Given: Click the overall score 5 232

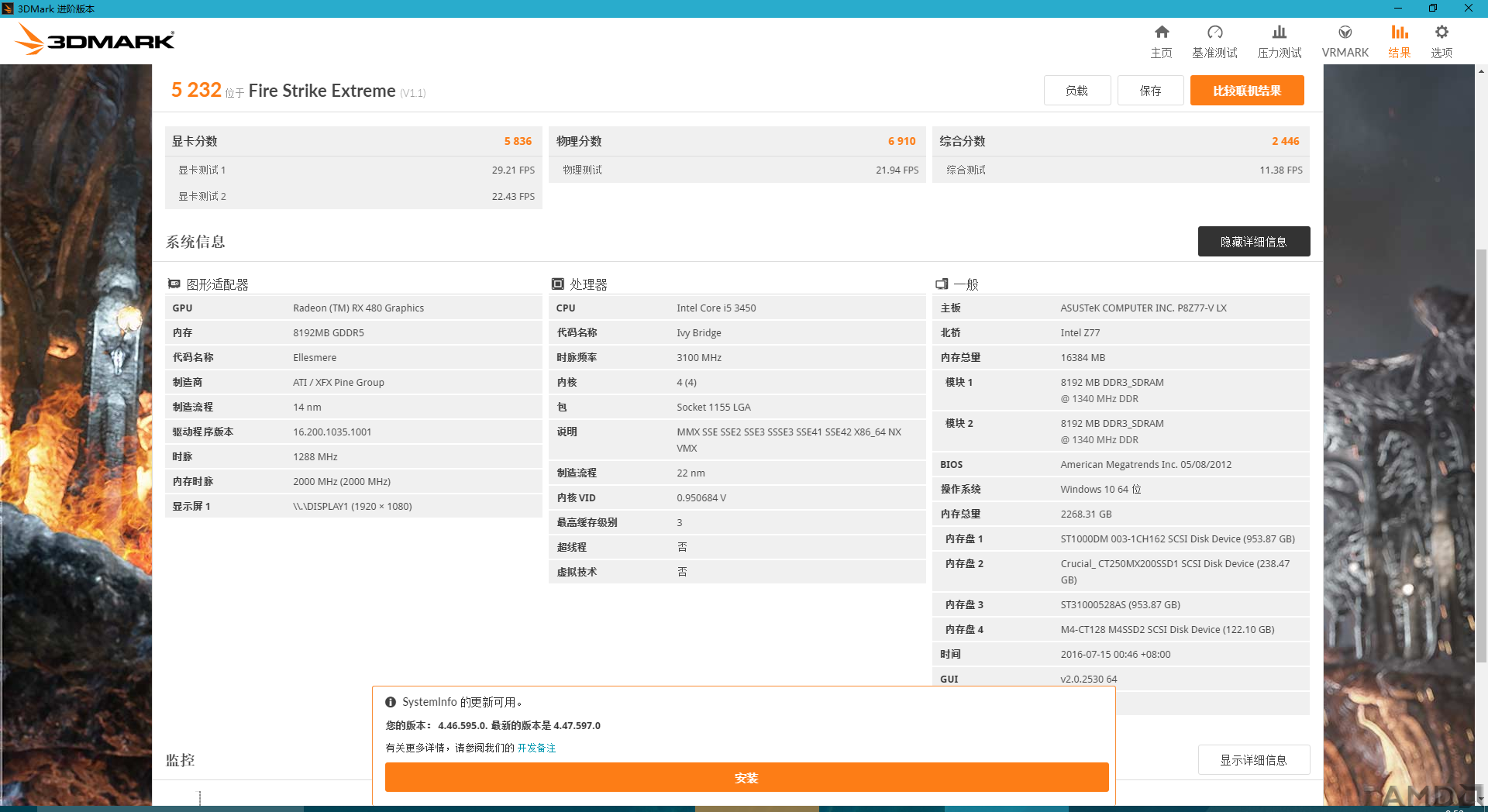Looking at the screenshot, I should click(x=196, y=90).
